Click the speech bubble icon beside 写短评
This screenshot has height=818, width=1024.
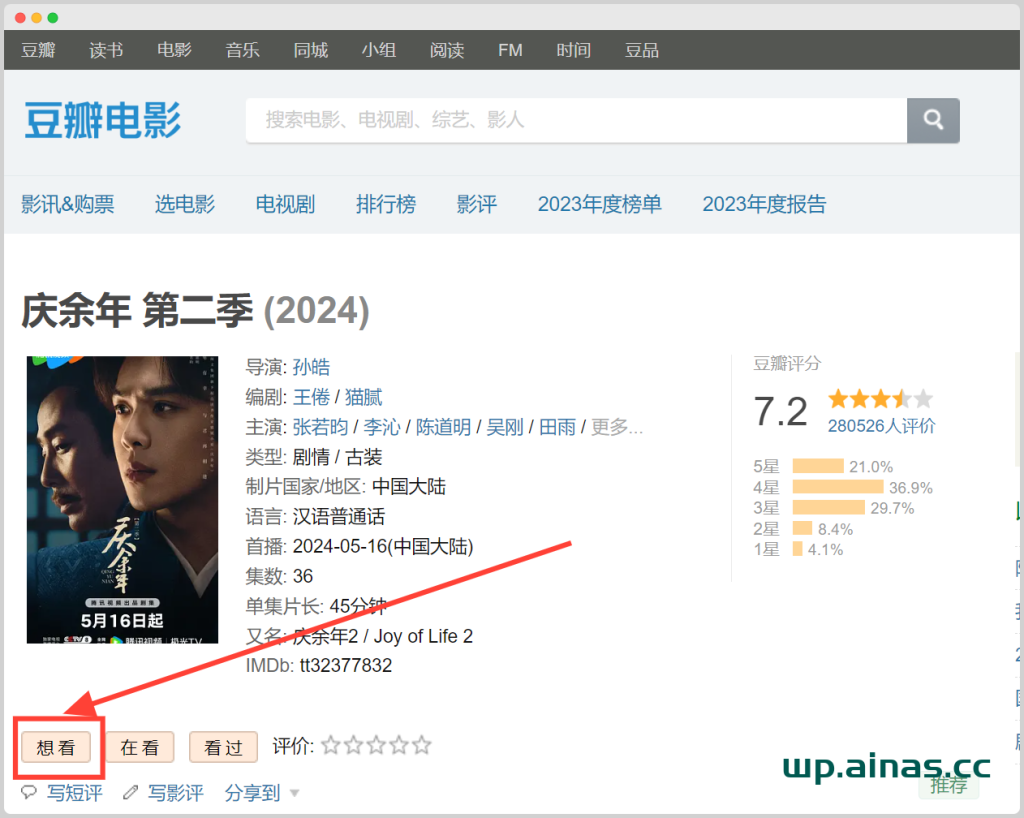click(29, 793)
